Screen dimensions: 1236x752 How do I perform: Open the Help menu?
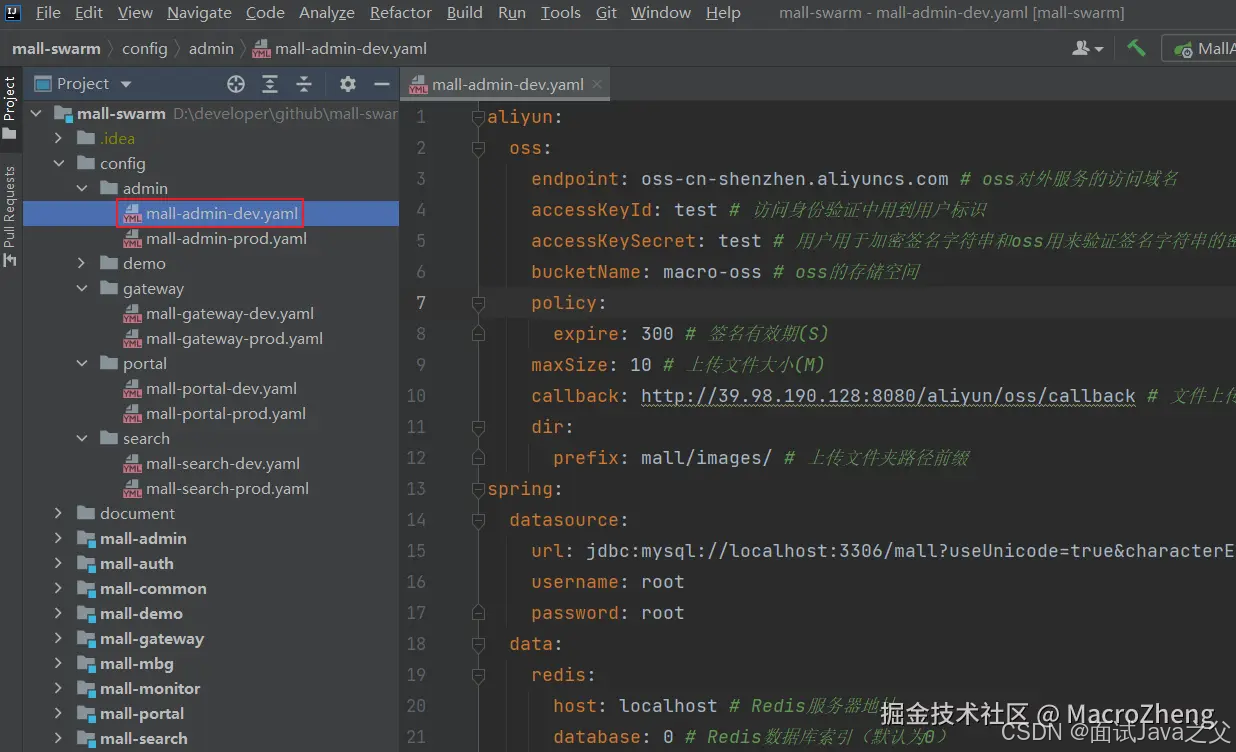(x=723, y=13)
